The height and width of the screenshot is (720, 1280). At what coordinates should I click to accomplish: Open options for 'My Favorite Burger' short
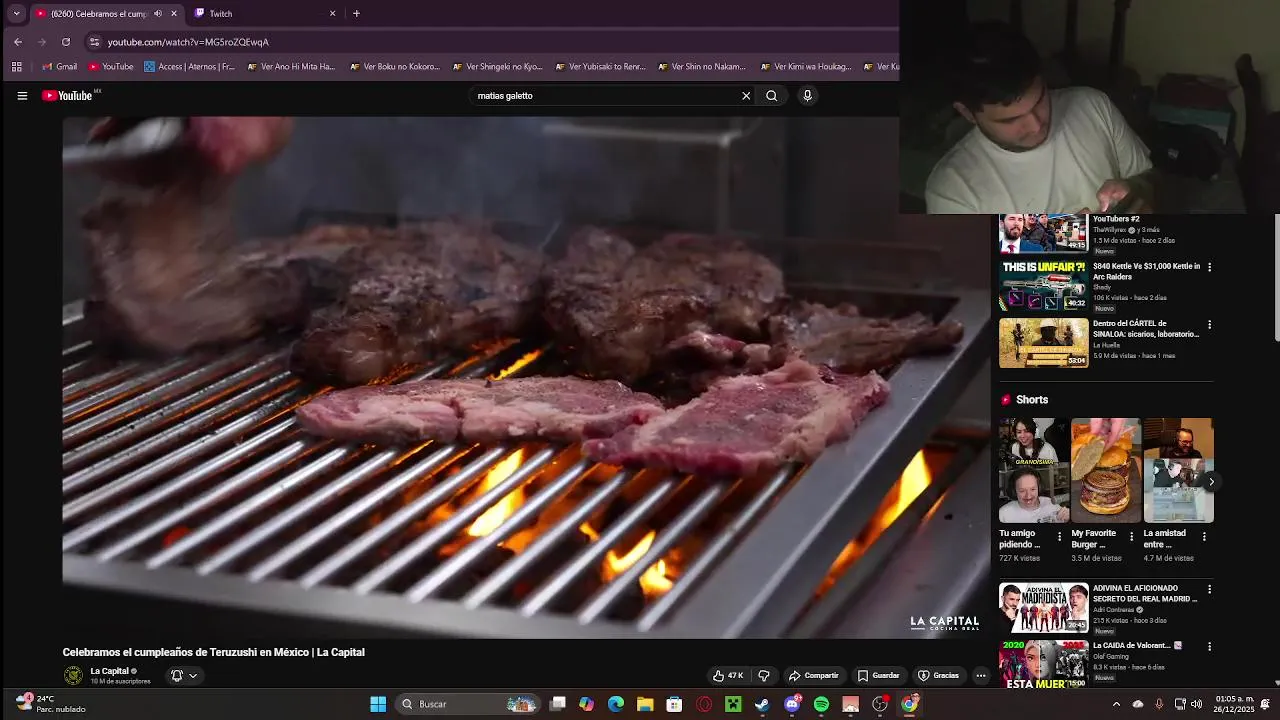coord(1132,537)
